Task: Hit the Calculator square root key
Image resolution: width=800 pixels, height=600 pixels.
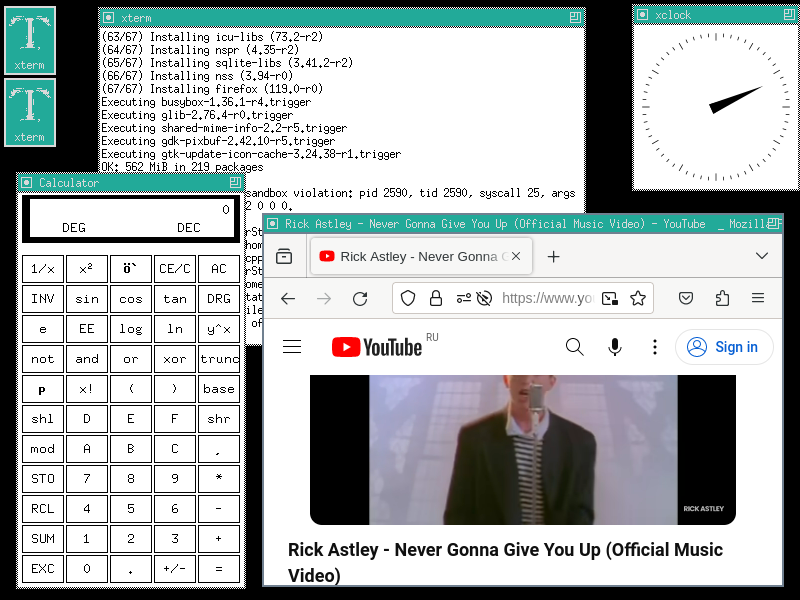Action: click(x=131, y=269)
